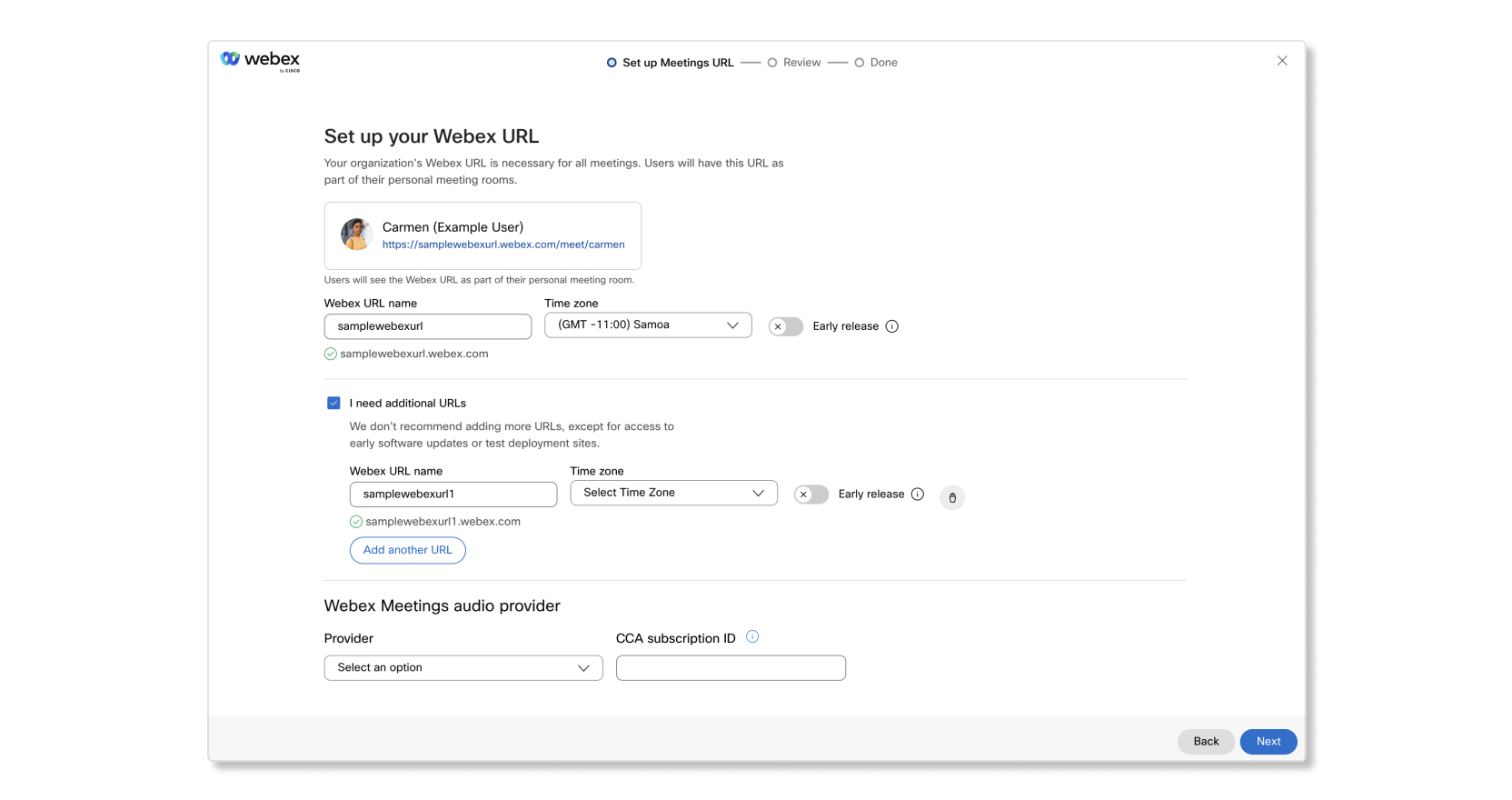1512x800 pixels.
Task: Click Carmen's avatar picture
Action: point(356,235)
